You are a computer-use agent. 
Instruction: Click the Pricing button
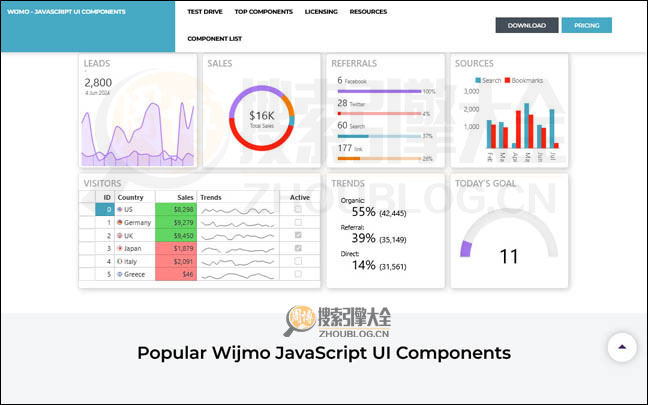pyautogui.click(x=587, y=25)
